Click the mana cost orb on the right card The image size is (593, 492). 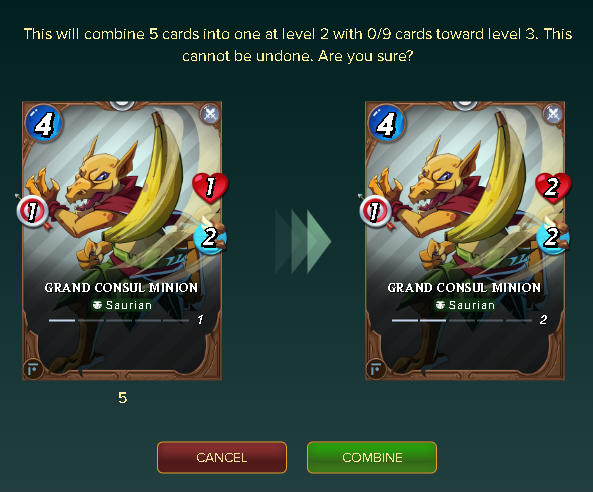[x=386, y=123]
